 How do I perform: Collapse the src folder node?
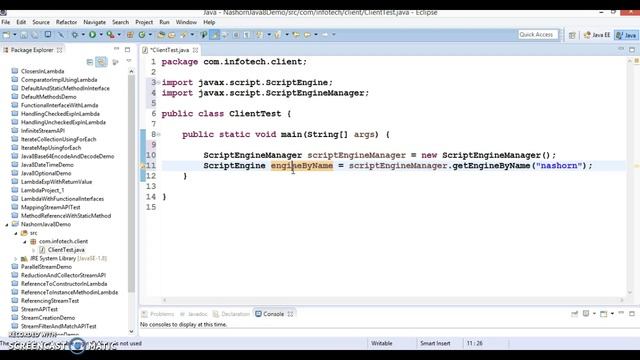coord(16,233)
